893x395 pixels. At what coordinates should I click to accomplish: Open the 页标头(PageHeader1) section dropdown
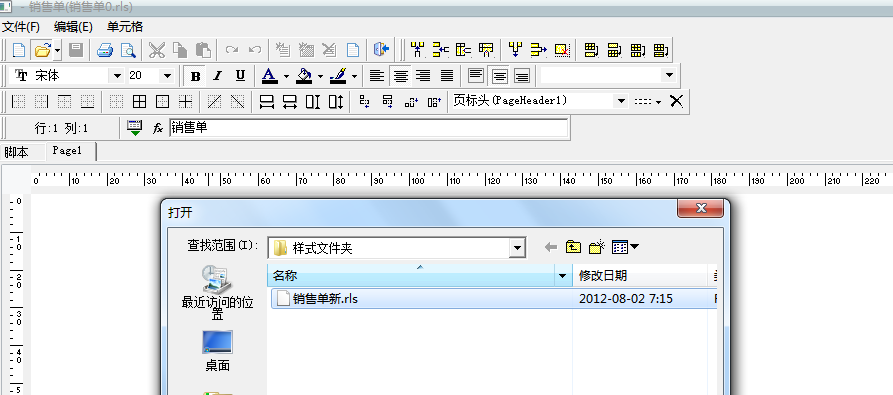pyautogui.click(x=621, y=101)
